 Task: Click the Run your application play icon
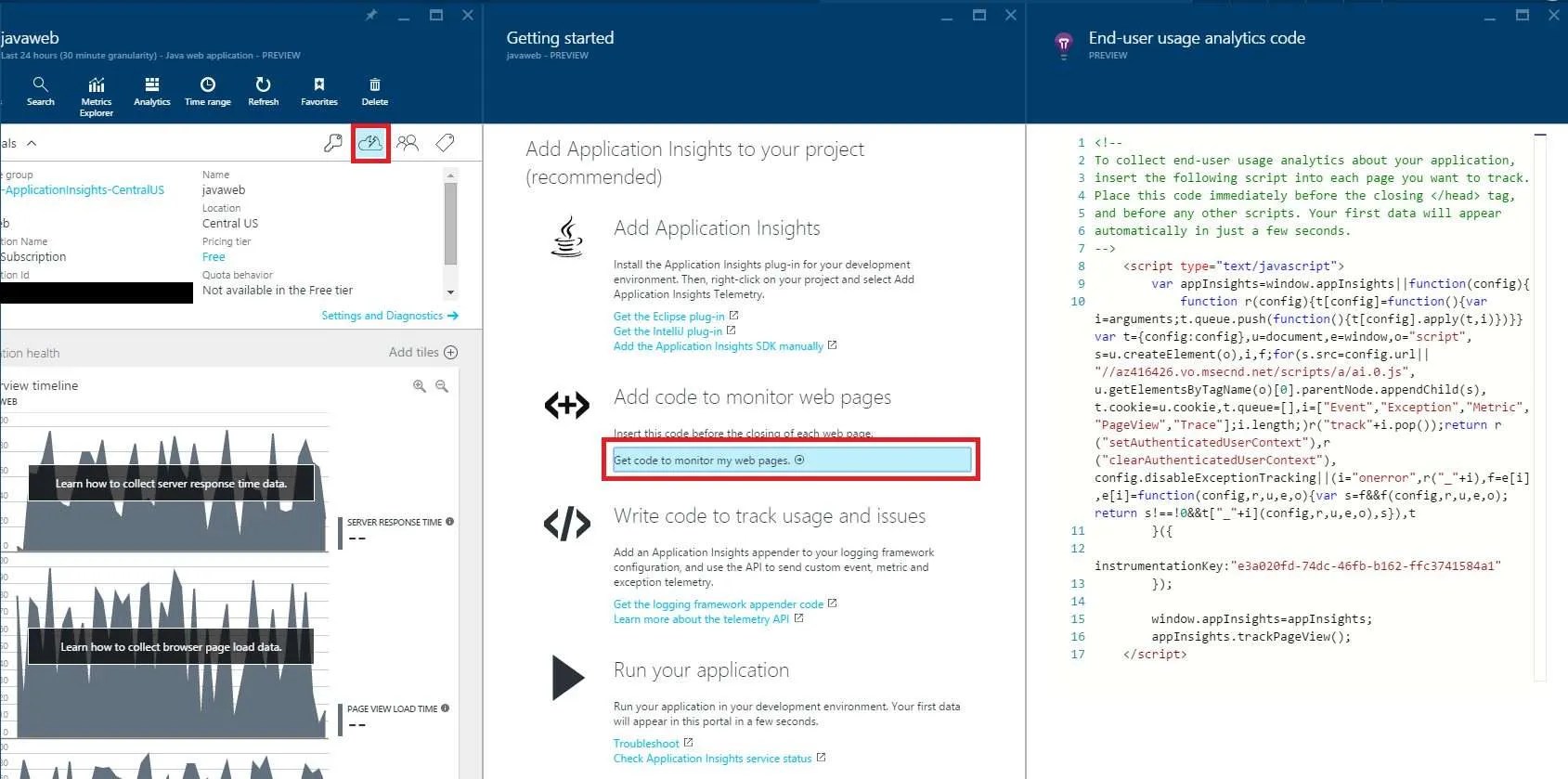(567, 677)
